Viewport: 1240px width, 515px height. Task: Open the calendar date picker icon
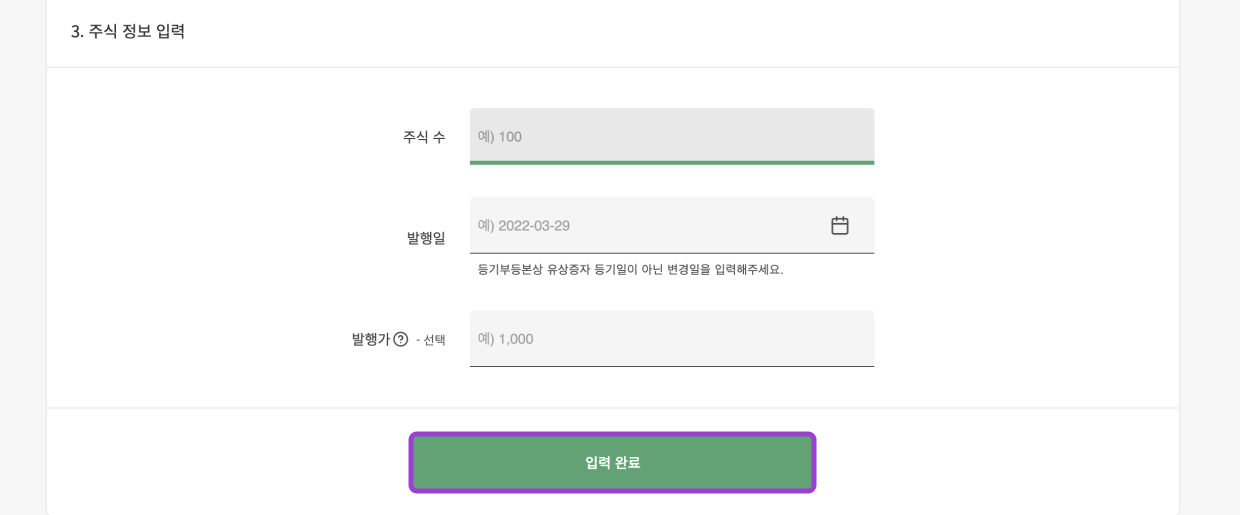click(x=840, y=226)
